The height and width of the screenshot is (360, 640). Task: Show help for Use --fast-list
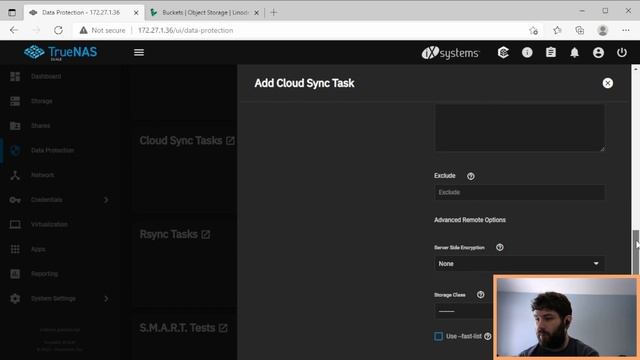[487, 336]
